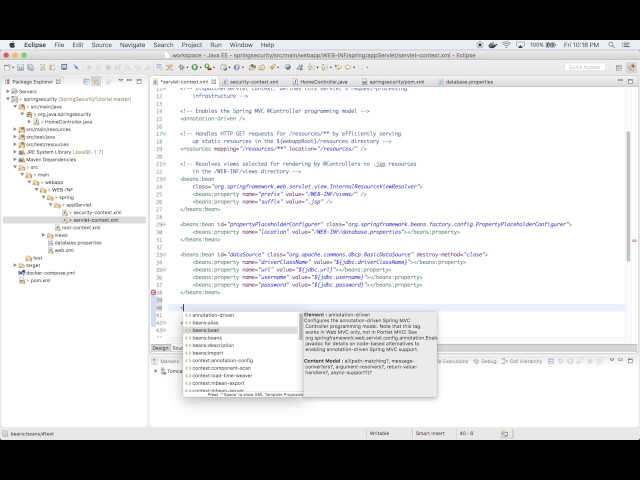This screenshot has height=480, width=640.
Task: Click the autocomplete list scrollbar
Action: [300, 327]
